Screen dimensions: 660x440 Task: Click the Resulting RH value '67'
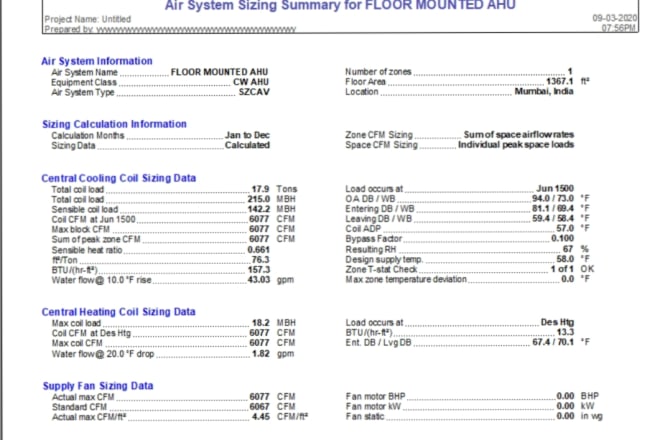point(568,249)
